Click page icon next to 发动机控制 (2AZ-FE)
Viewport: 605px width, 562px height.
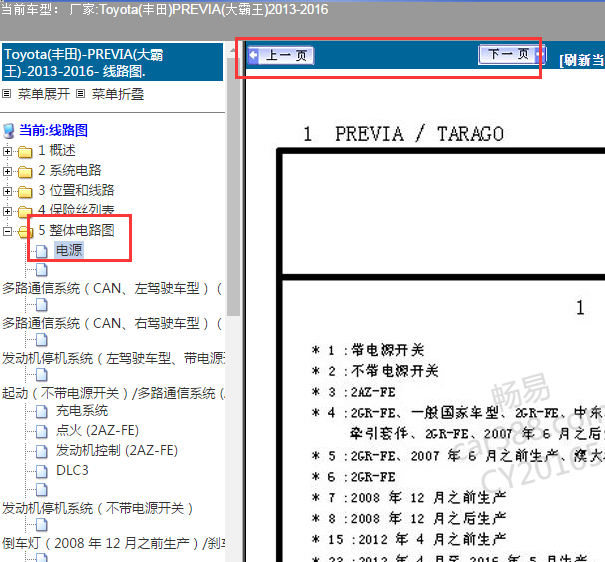point(41,452)
